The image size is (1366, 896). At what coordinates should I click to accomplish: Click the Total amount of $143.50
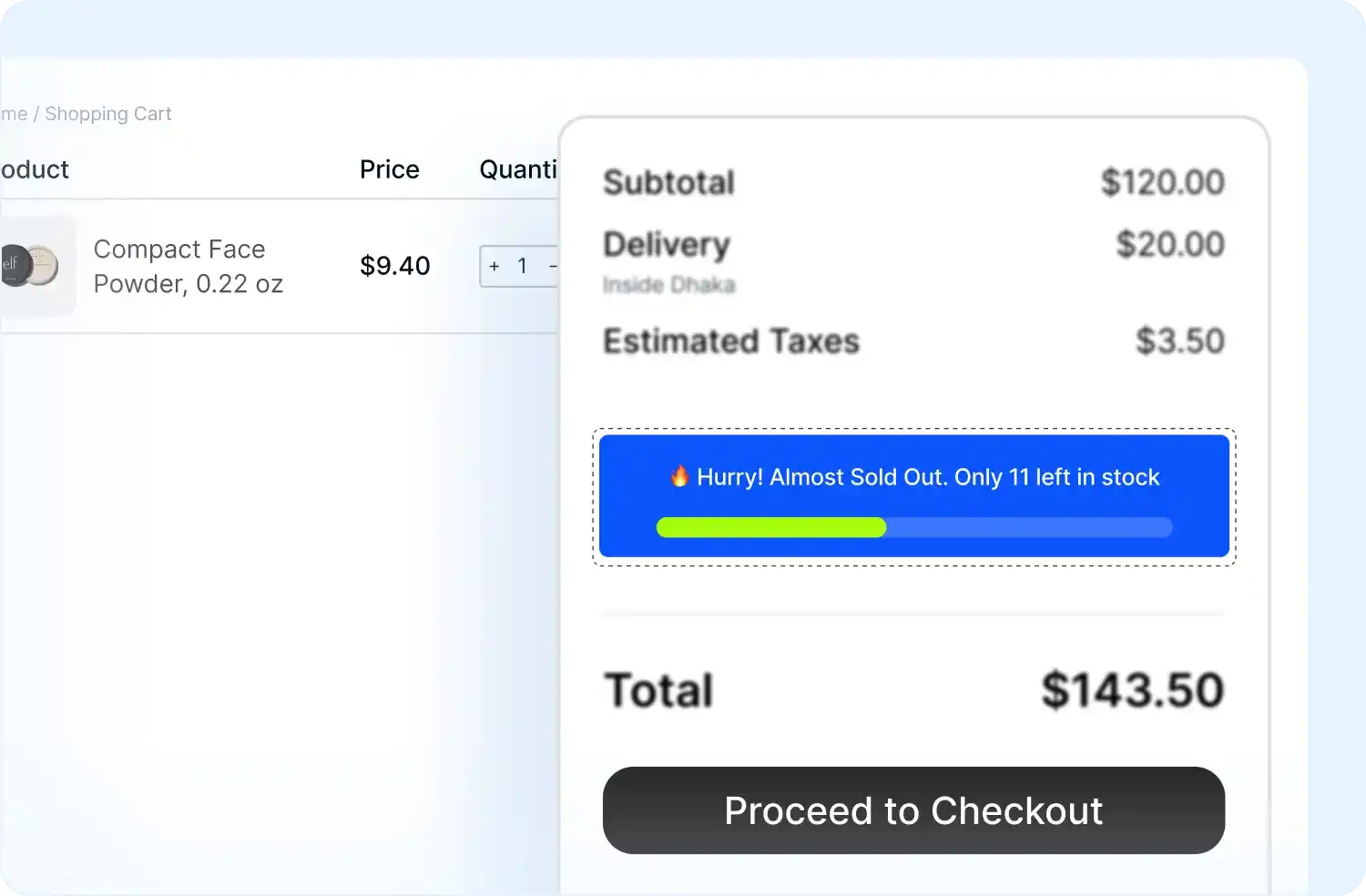point(1131,689)
